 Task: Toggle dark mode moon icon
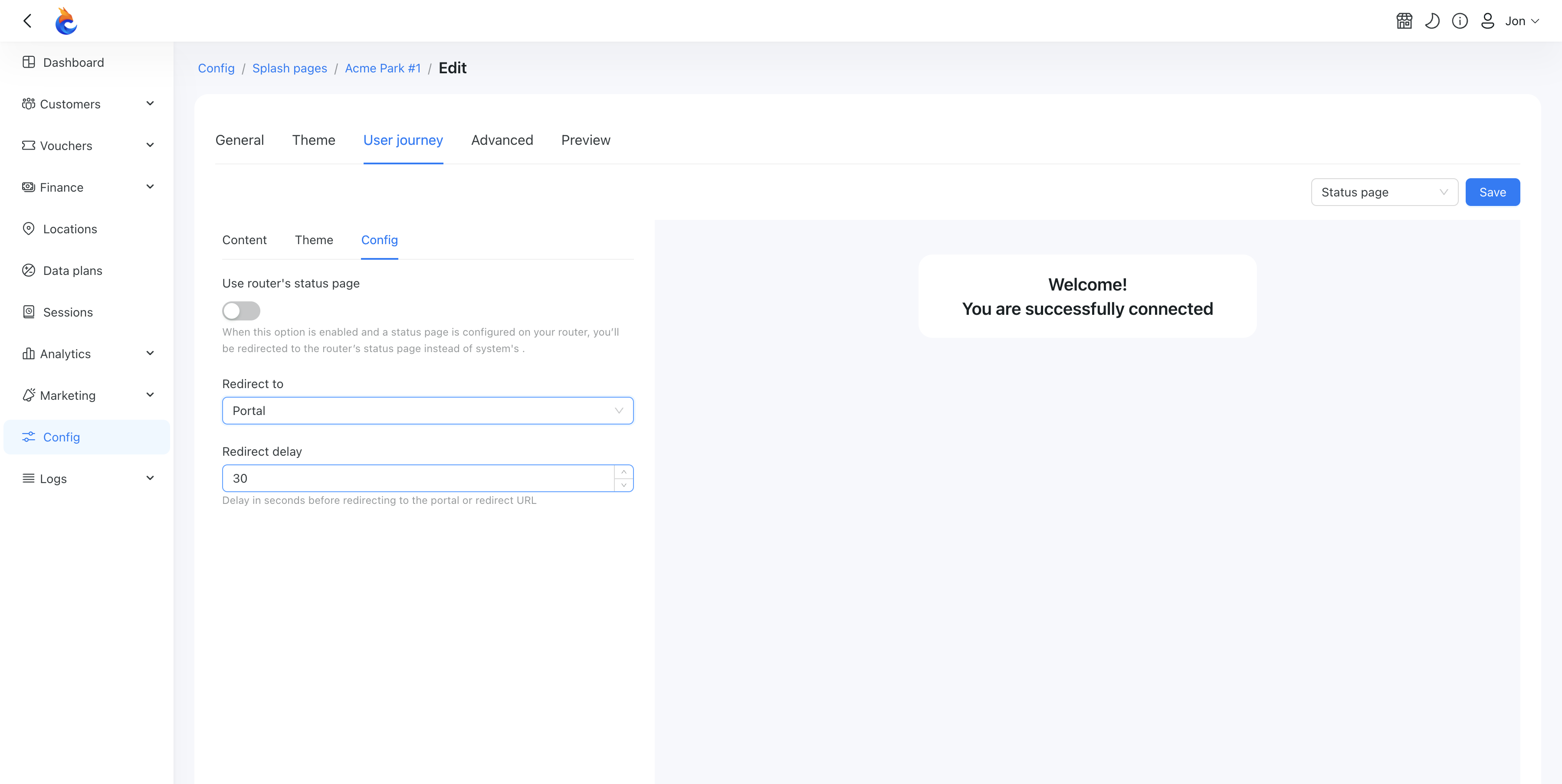pos(1432,21)
